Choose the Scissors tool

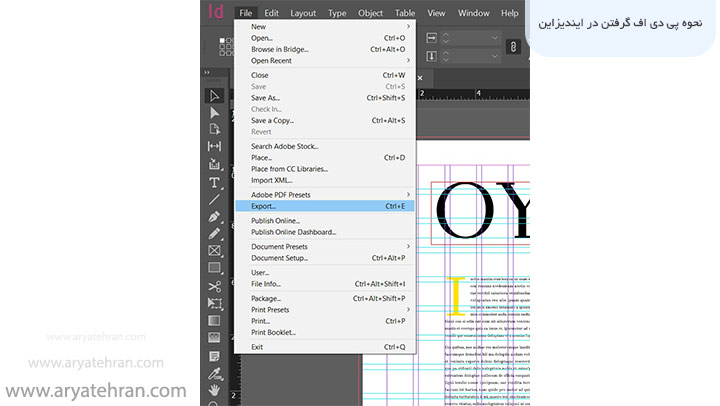[214, 286]
